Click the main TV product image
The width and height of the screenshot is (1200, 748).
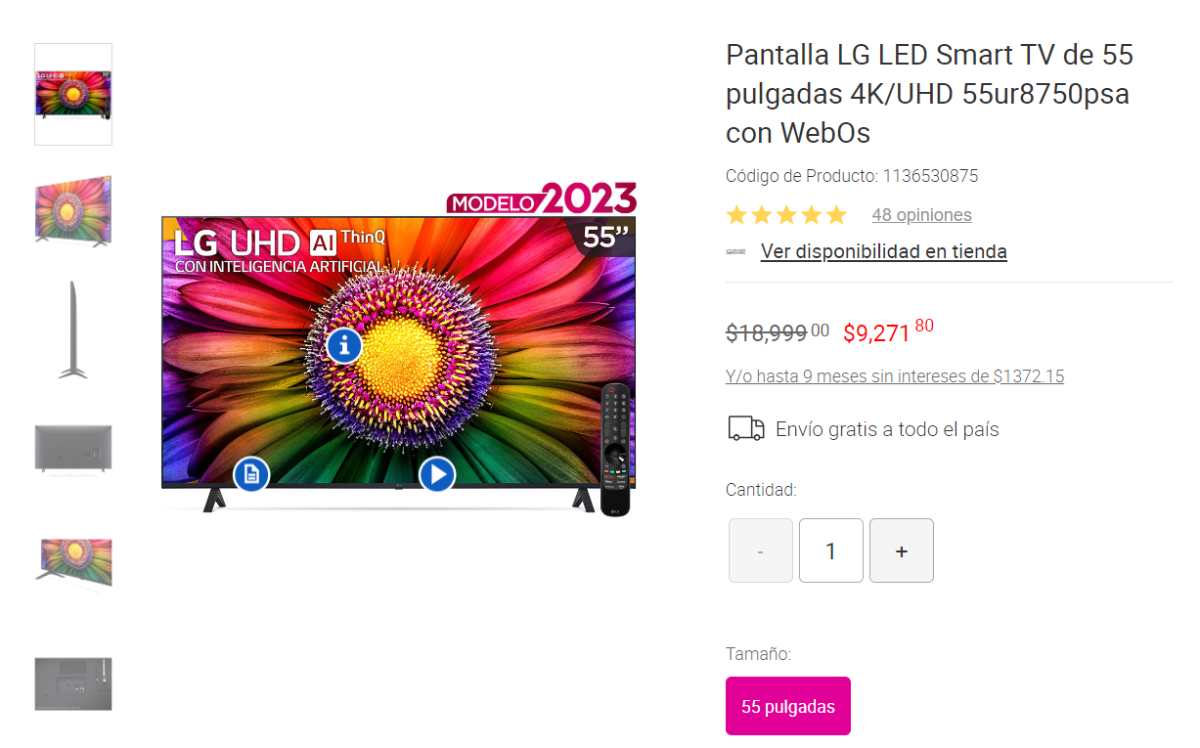tap(399, 348)
